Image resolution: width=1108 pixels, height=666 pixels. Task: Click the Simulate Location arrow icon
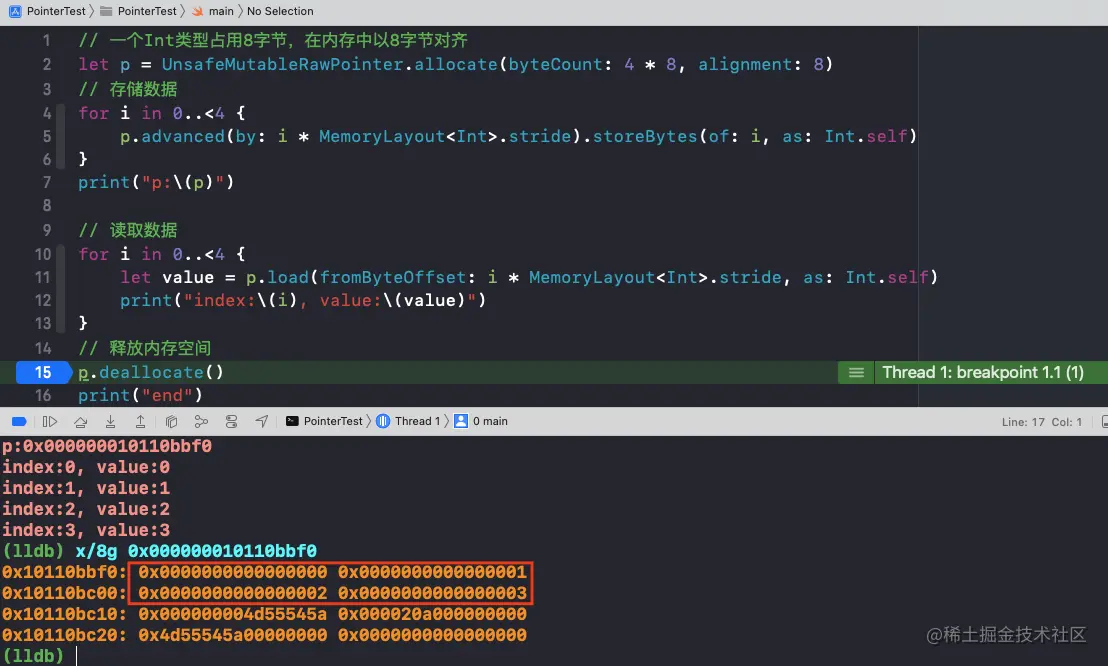[261, 421]
